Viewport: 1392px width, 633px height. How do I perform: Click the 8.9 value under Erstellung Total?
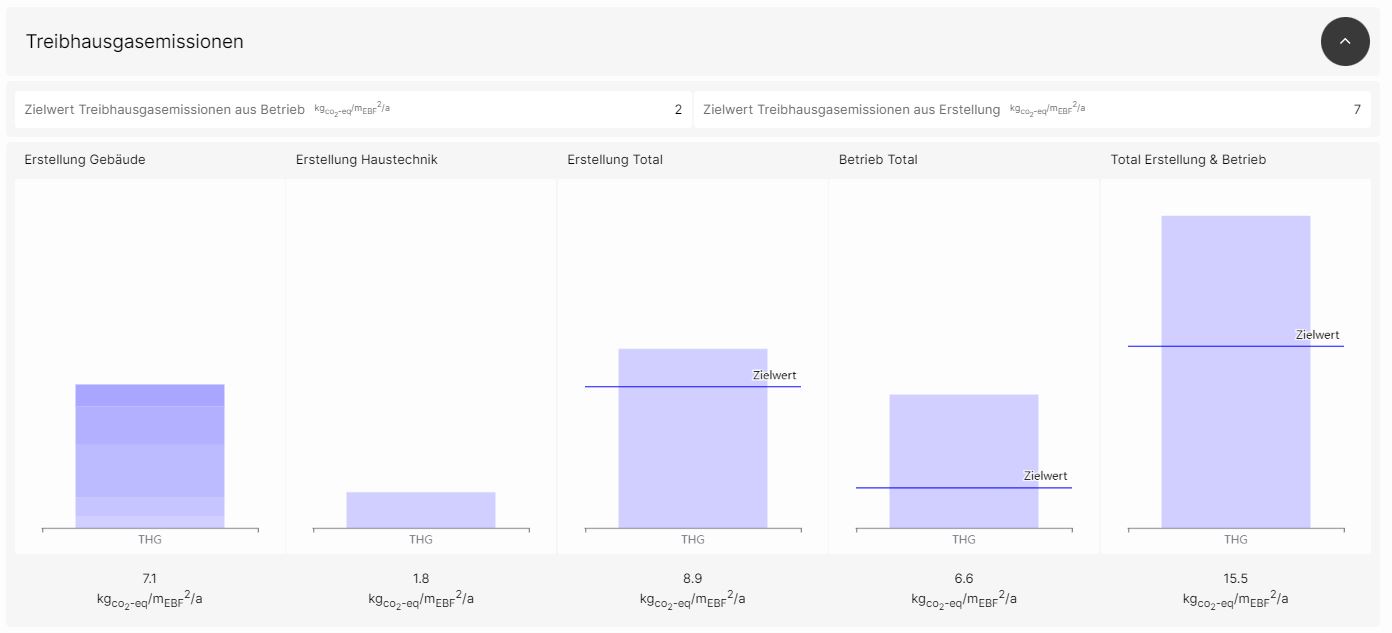point(692,578)
